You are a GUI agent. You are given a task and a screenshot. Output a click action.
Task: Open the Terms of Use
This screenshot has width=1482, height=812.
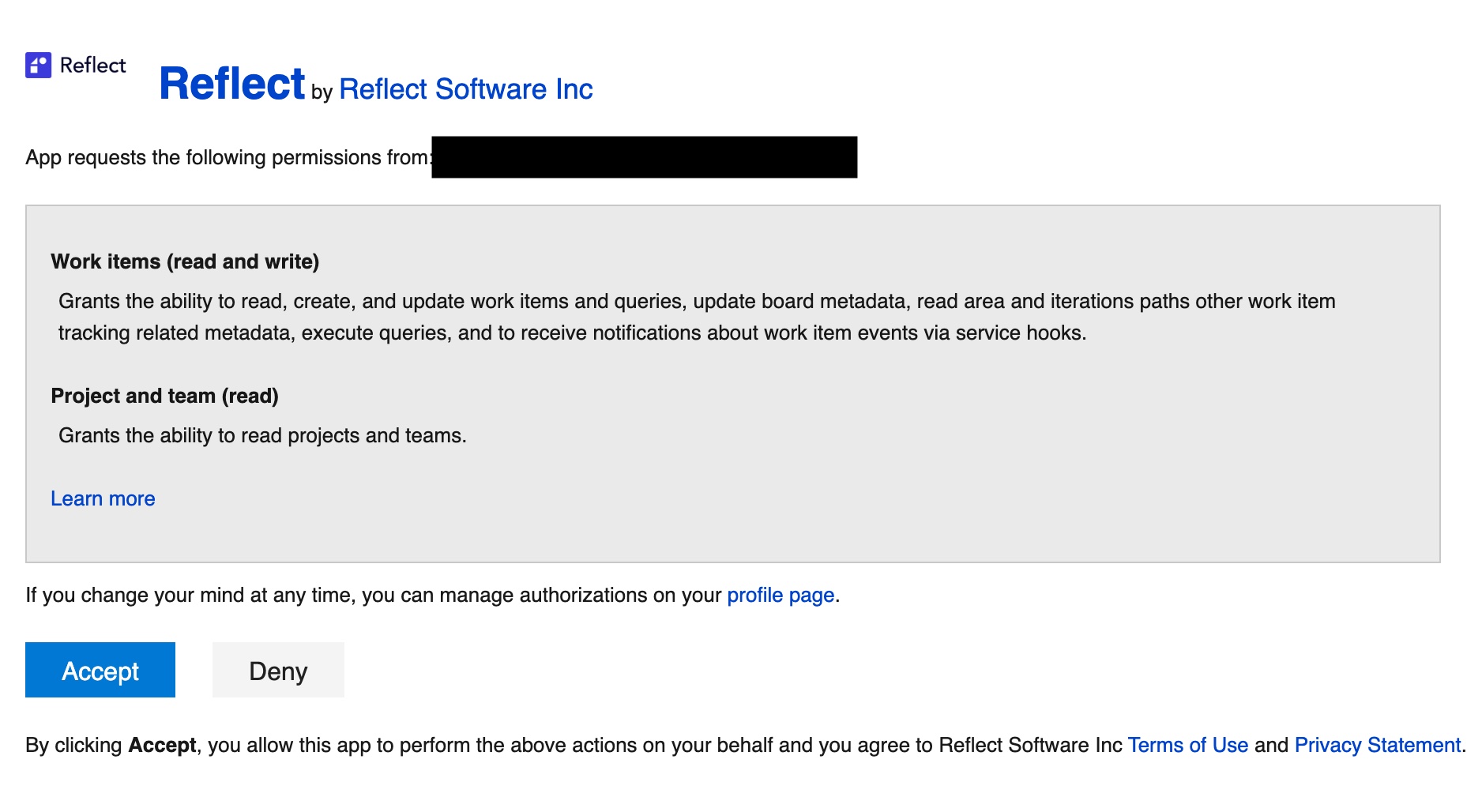[x=1188, y=744]
